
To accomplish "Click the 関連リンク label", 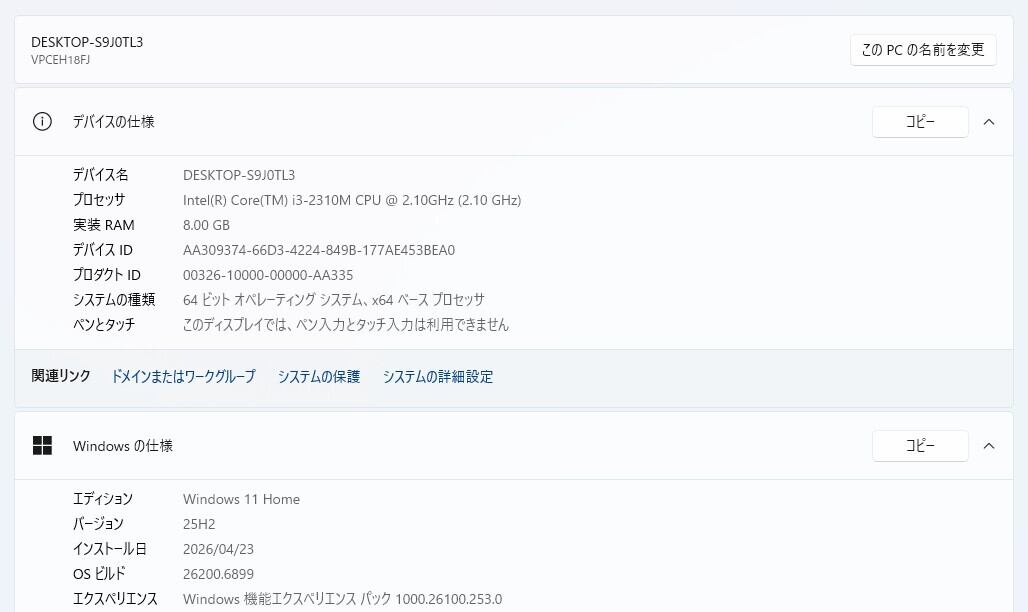I will tap(61, 376).
